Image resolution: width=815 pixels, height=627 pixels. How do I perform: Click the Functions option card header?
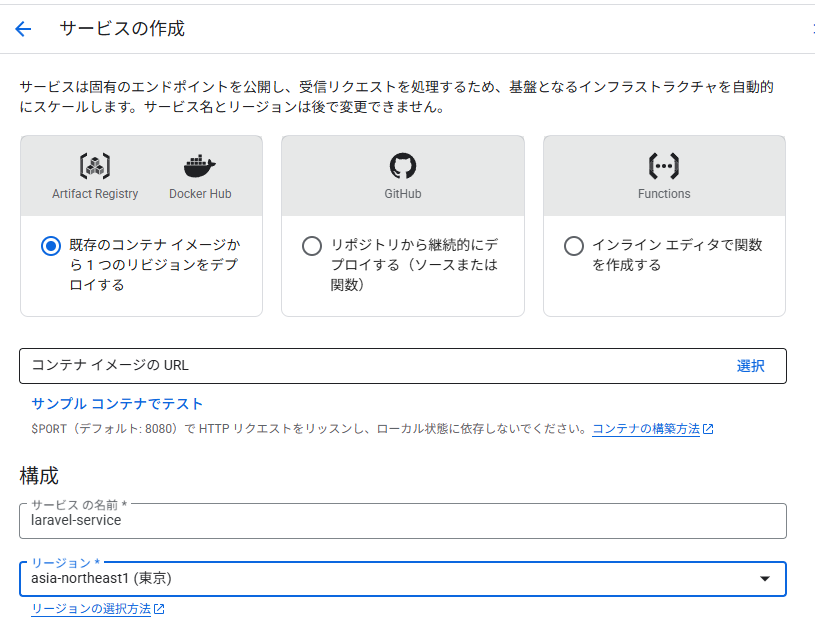(x=664, y=176)
